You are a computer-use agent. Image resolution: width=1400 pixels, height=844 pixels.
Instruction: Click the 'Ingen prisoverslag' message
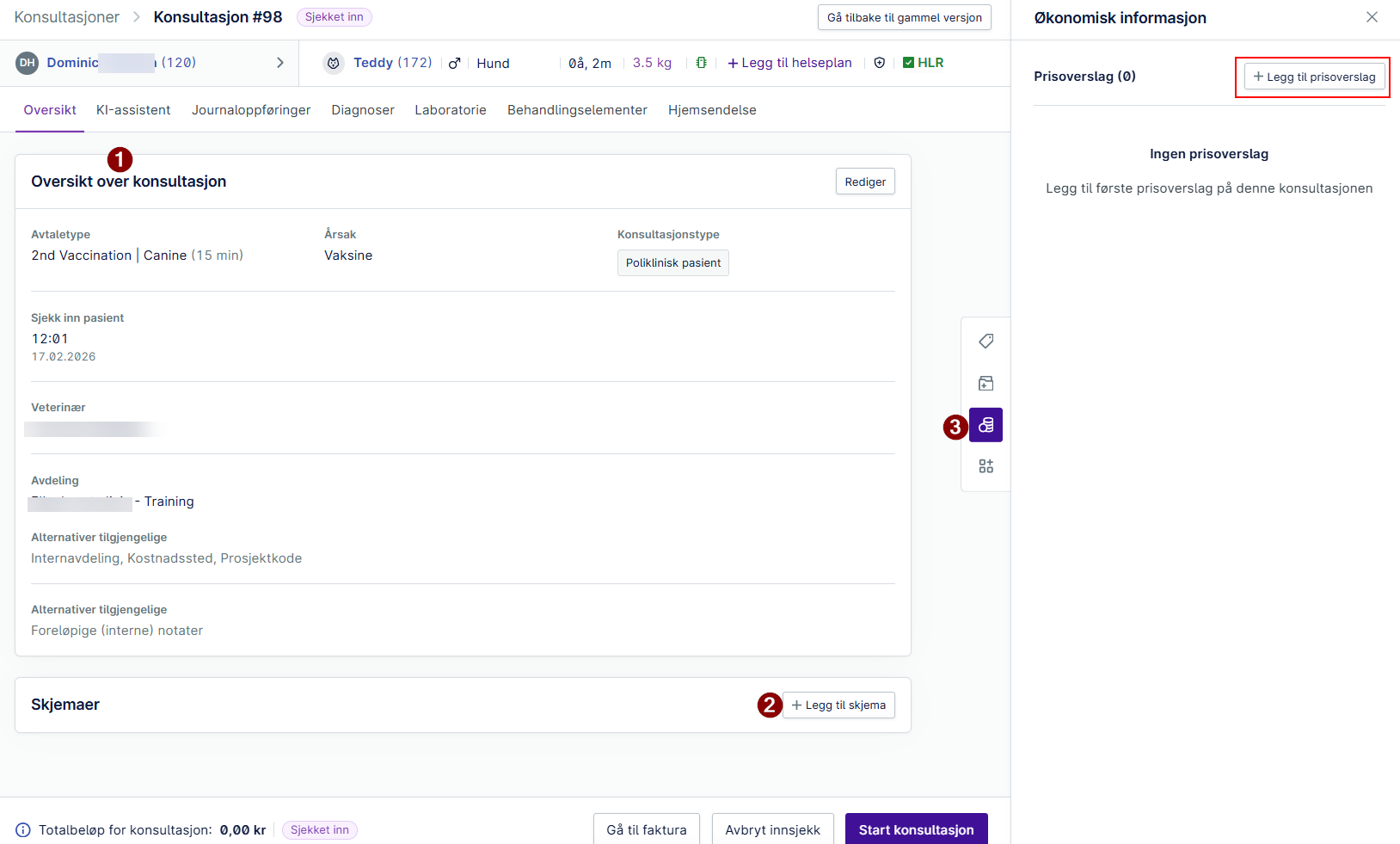1209,154
